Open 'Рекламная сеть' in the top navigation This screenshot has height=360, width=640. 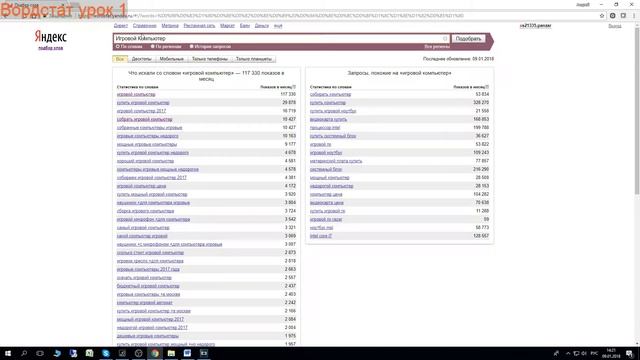tap(199, 26)
